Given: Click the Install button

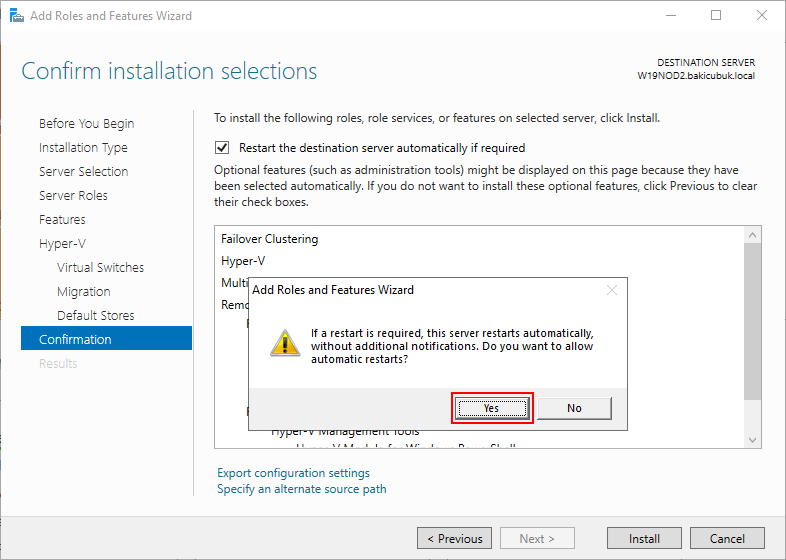Looking at the screenshot, I should 644,538.
